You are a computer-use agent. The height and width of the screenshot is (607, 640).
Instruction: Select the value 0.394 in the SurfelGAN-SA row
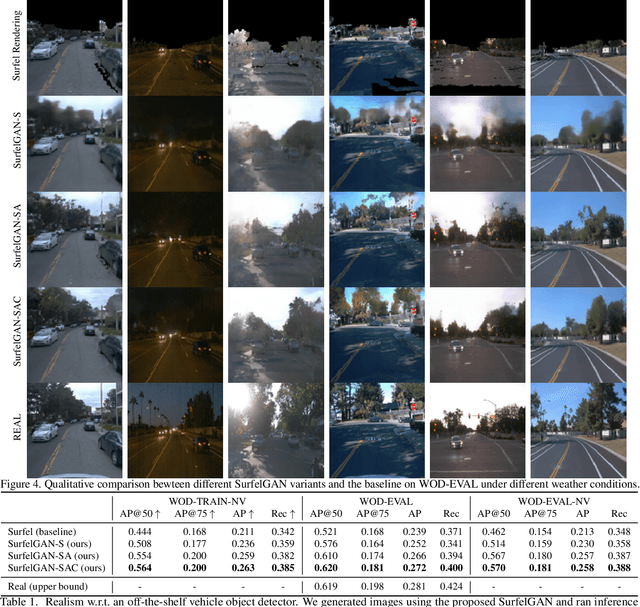pos(451,556)
